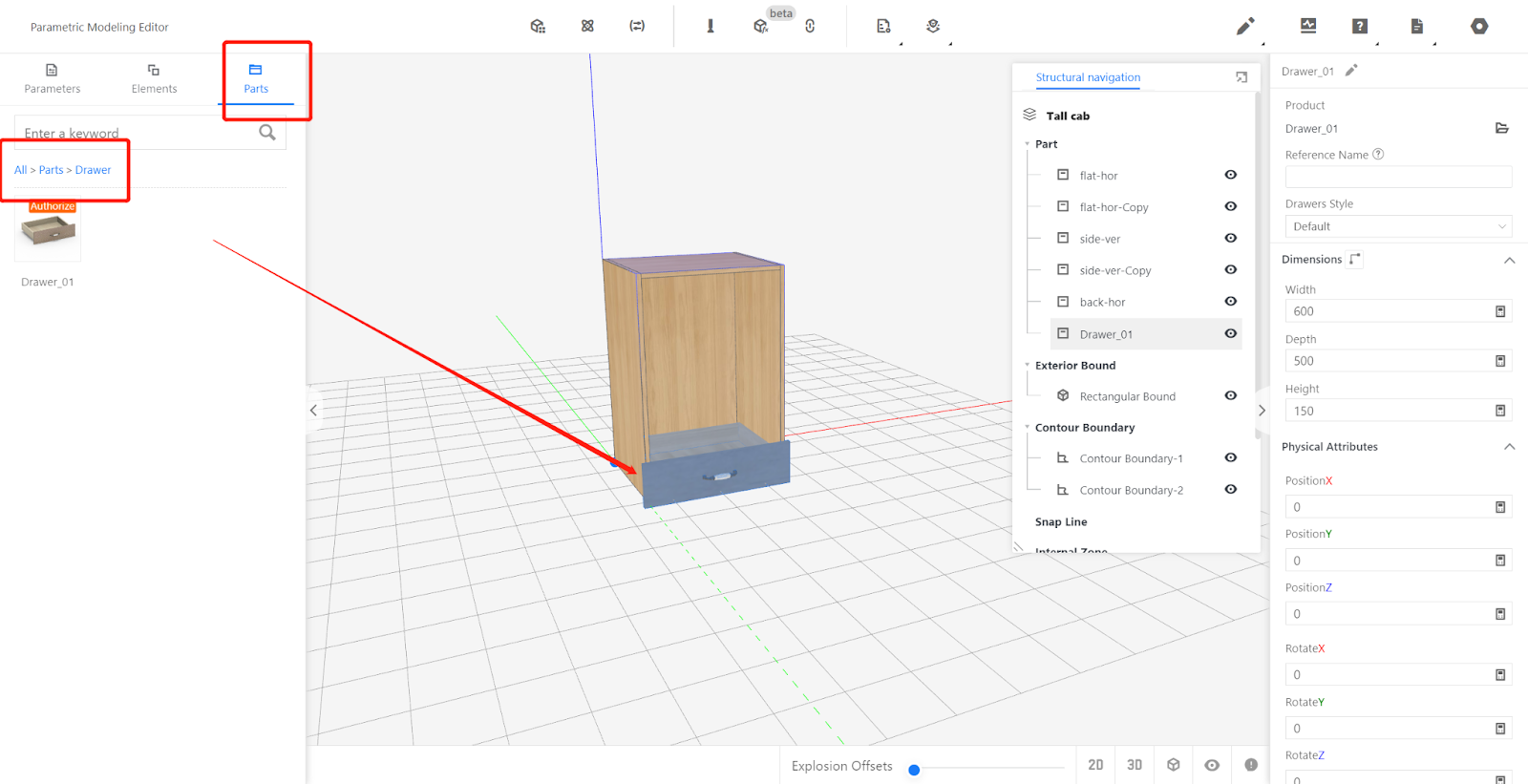Hide the flat-hor part
The height and width of the screenshot is (784, 1528).
1231,175
